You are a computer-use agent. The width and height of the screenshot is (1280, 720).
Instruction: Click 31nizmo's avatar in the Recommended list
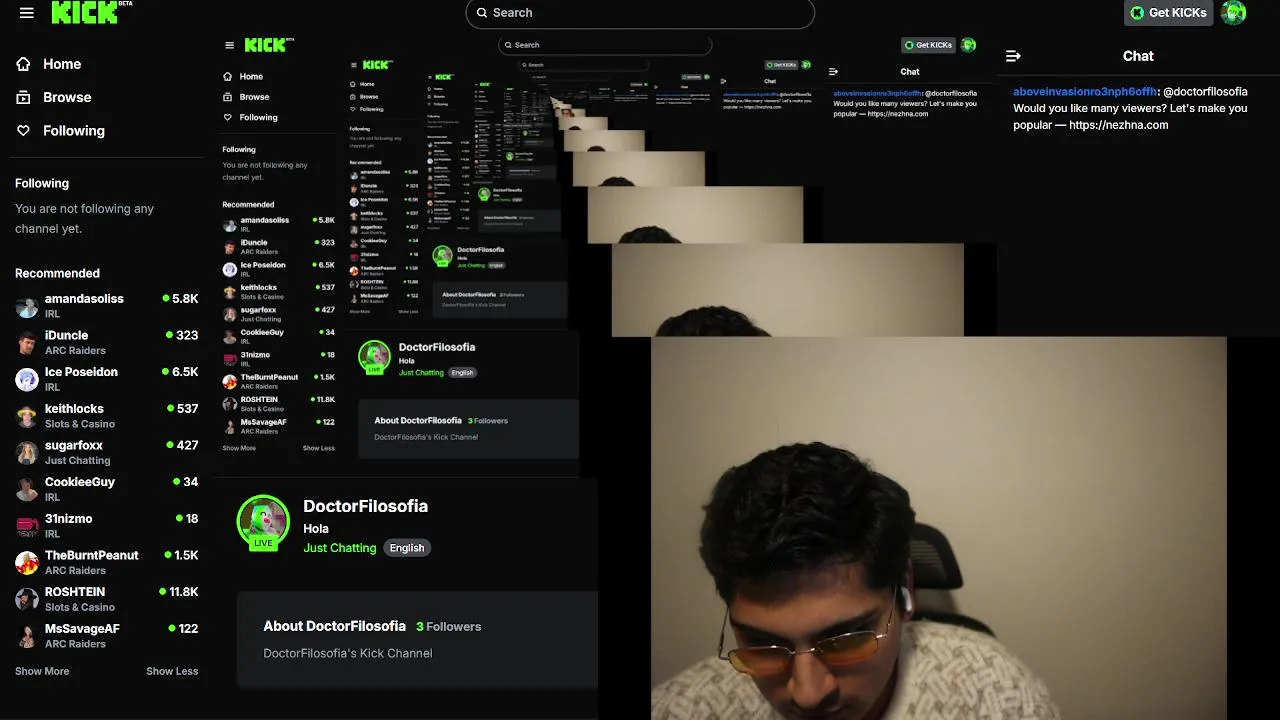point(27,526)
